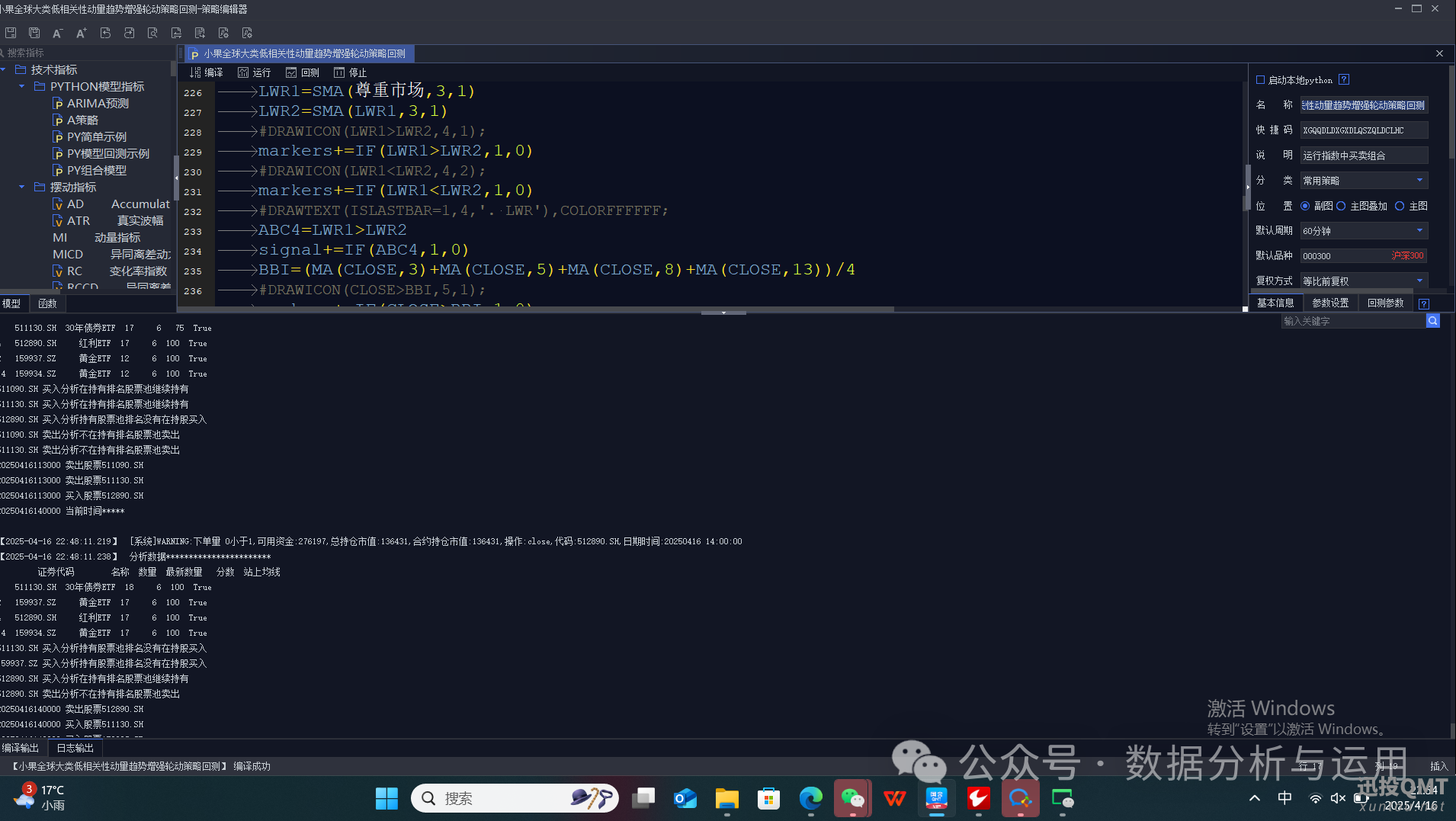Click the replace text toolbar icon
Screen dimensions: 1456x821
pyautogui.click(x=176, y=33)
